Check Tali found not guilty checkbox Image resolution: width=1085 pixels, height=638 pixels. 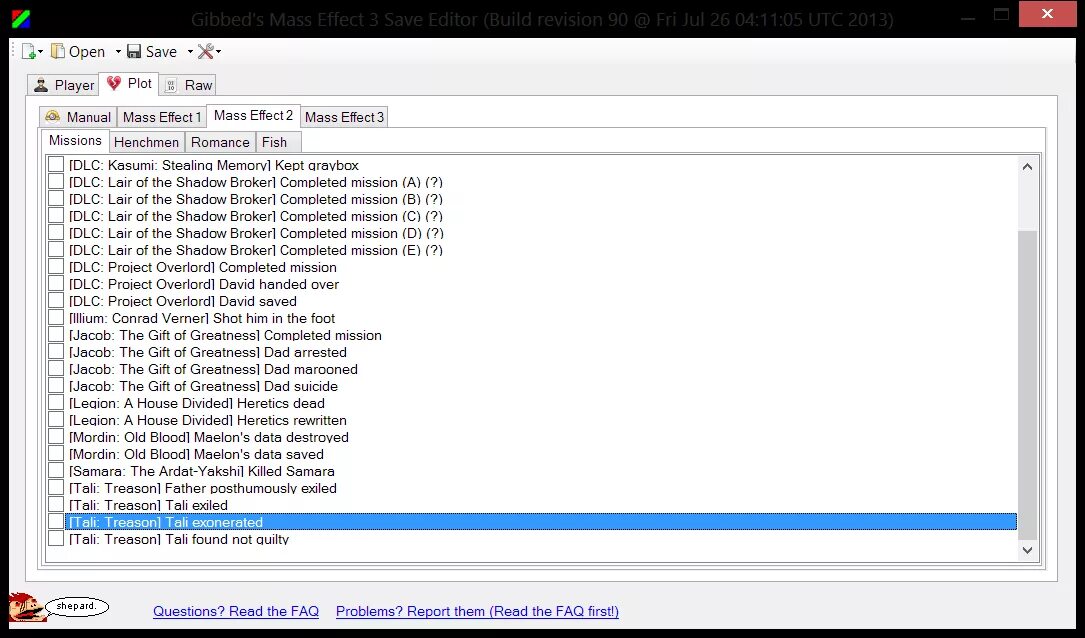pos(56,539)
